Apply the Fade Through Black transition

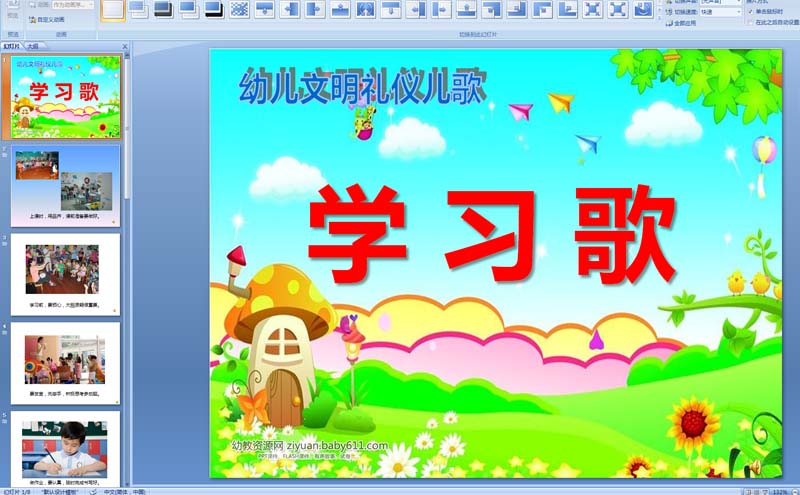[x=164, y=10]
